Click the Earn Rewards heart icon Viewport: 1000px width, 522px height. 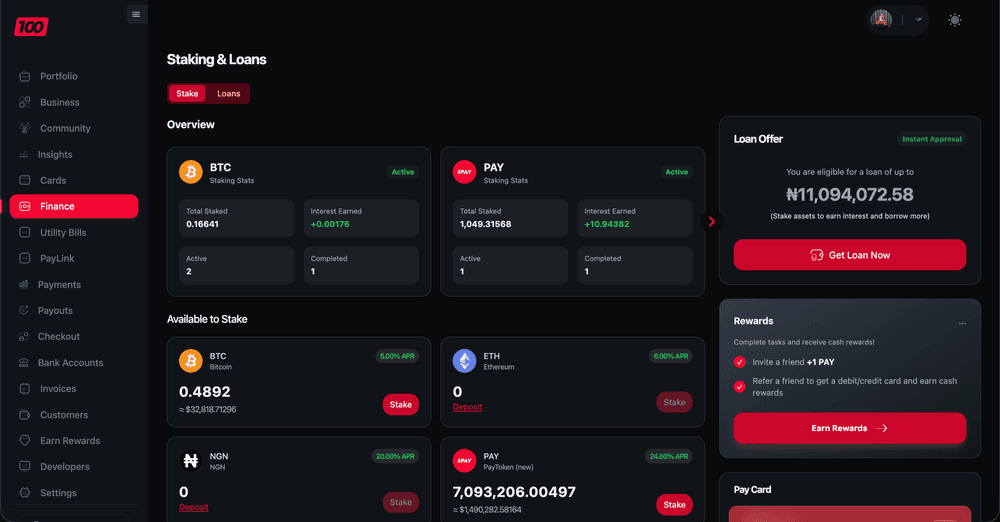tap(25, 440)
